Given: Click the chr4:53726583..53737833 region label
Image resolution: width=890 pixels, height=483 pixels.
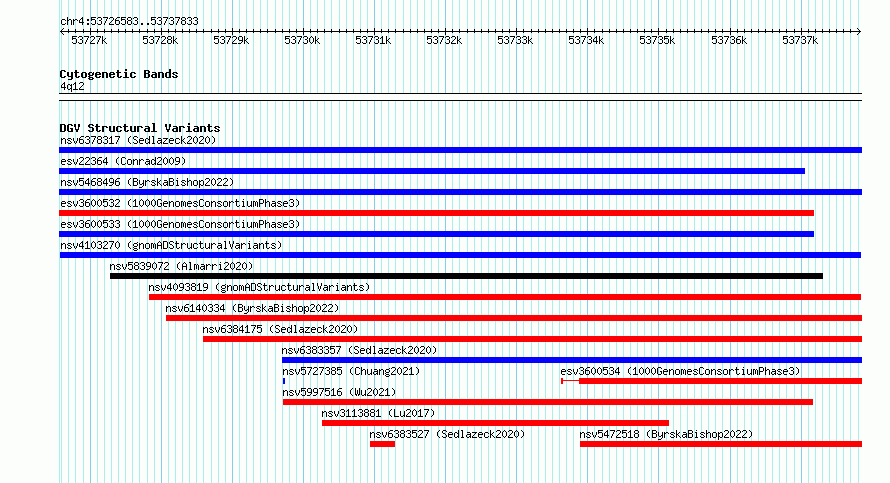Looking at the screenshot, I should pyautogui.click(x=129, y=21).
